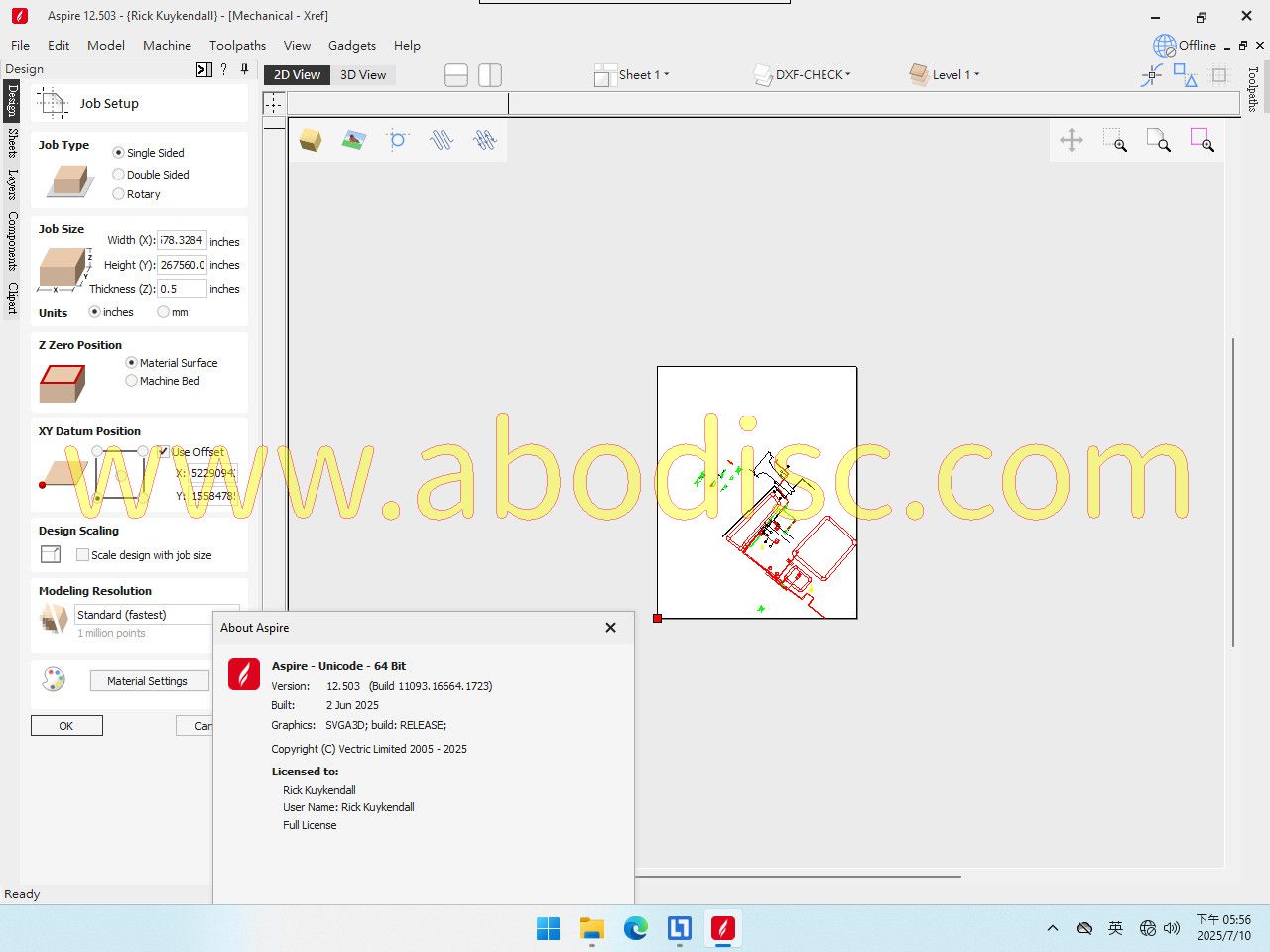Toggle geometry snapping shapes icon
1270x952 pixels.
1186,75
